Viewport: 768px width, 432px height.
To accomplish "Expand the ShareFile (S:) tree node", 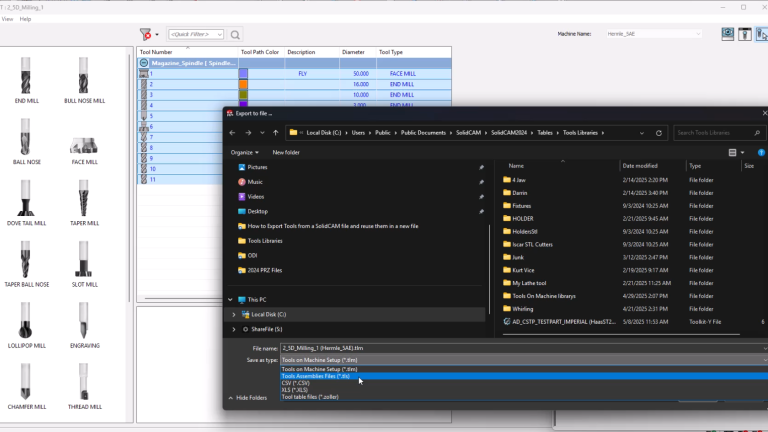I will [234, 329].
